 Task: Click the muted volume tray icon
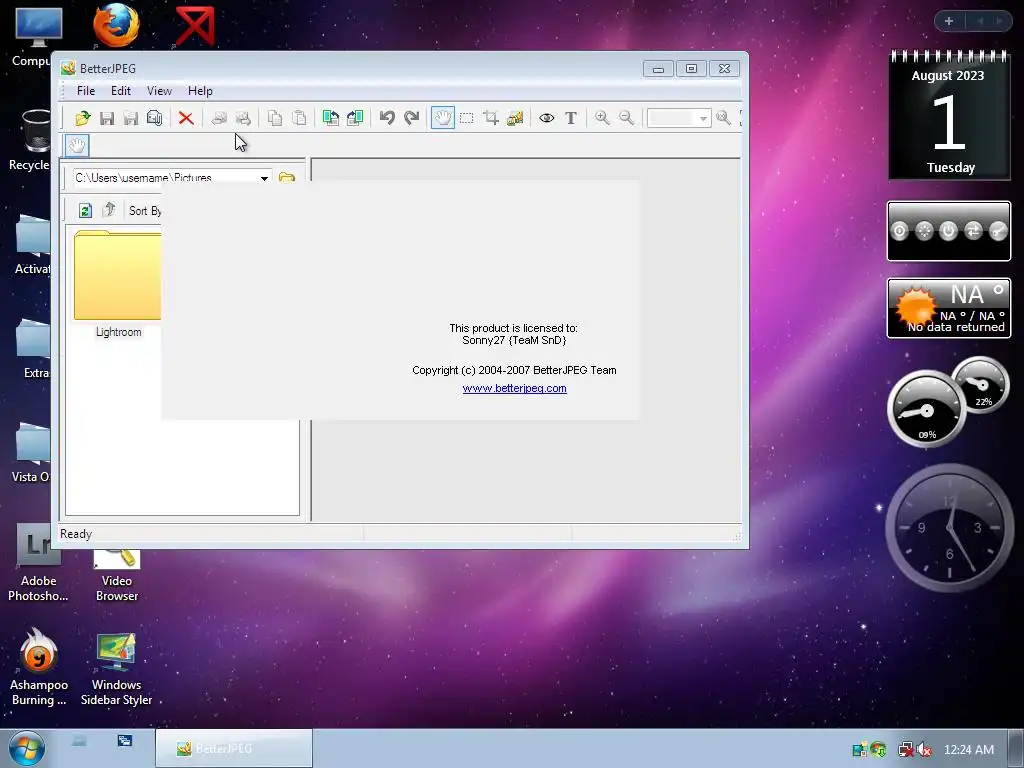924,749
